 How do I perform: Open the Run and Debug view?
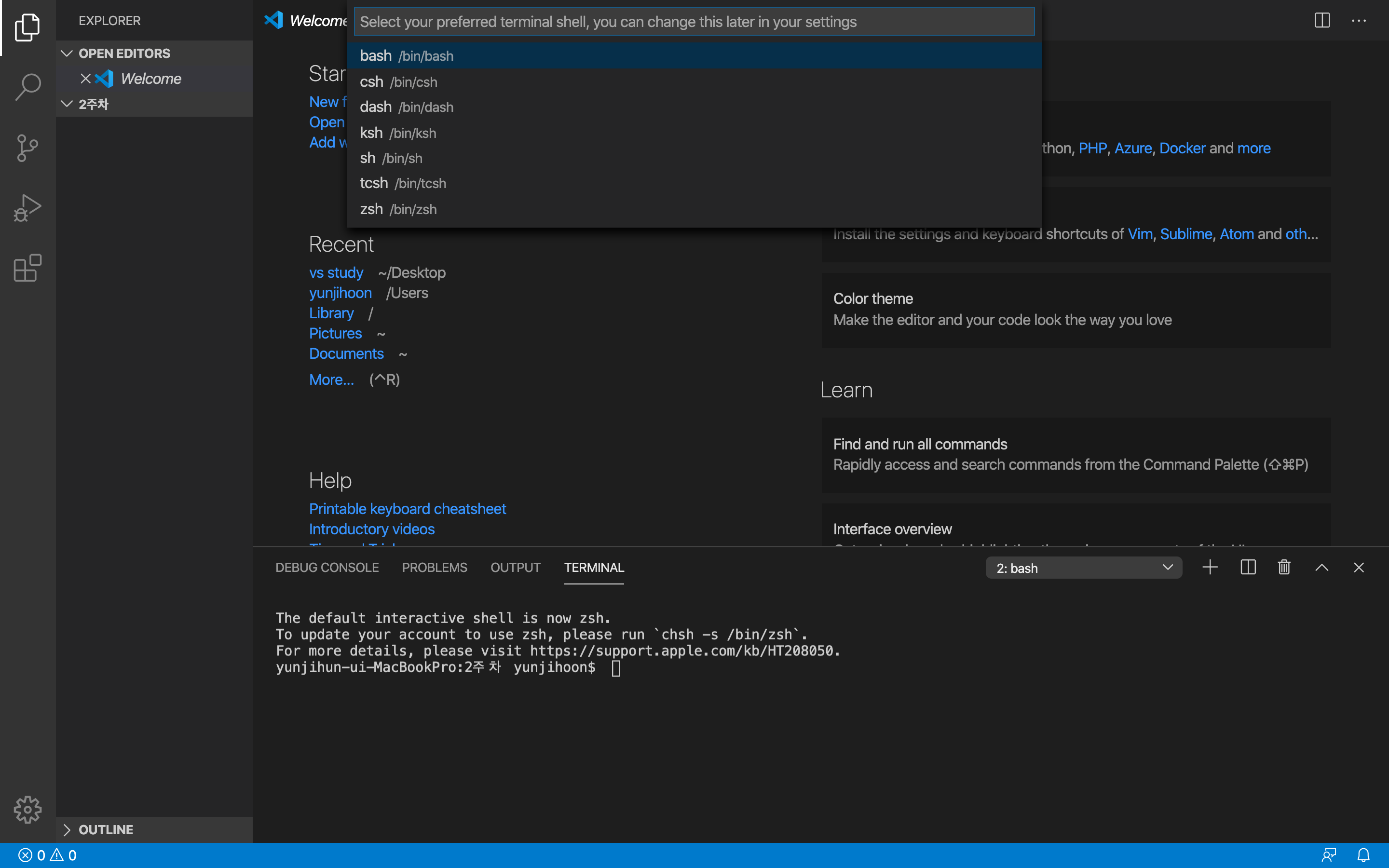27,208
